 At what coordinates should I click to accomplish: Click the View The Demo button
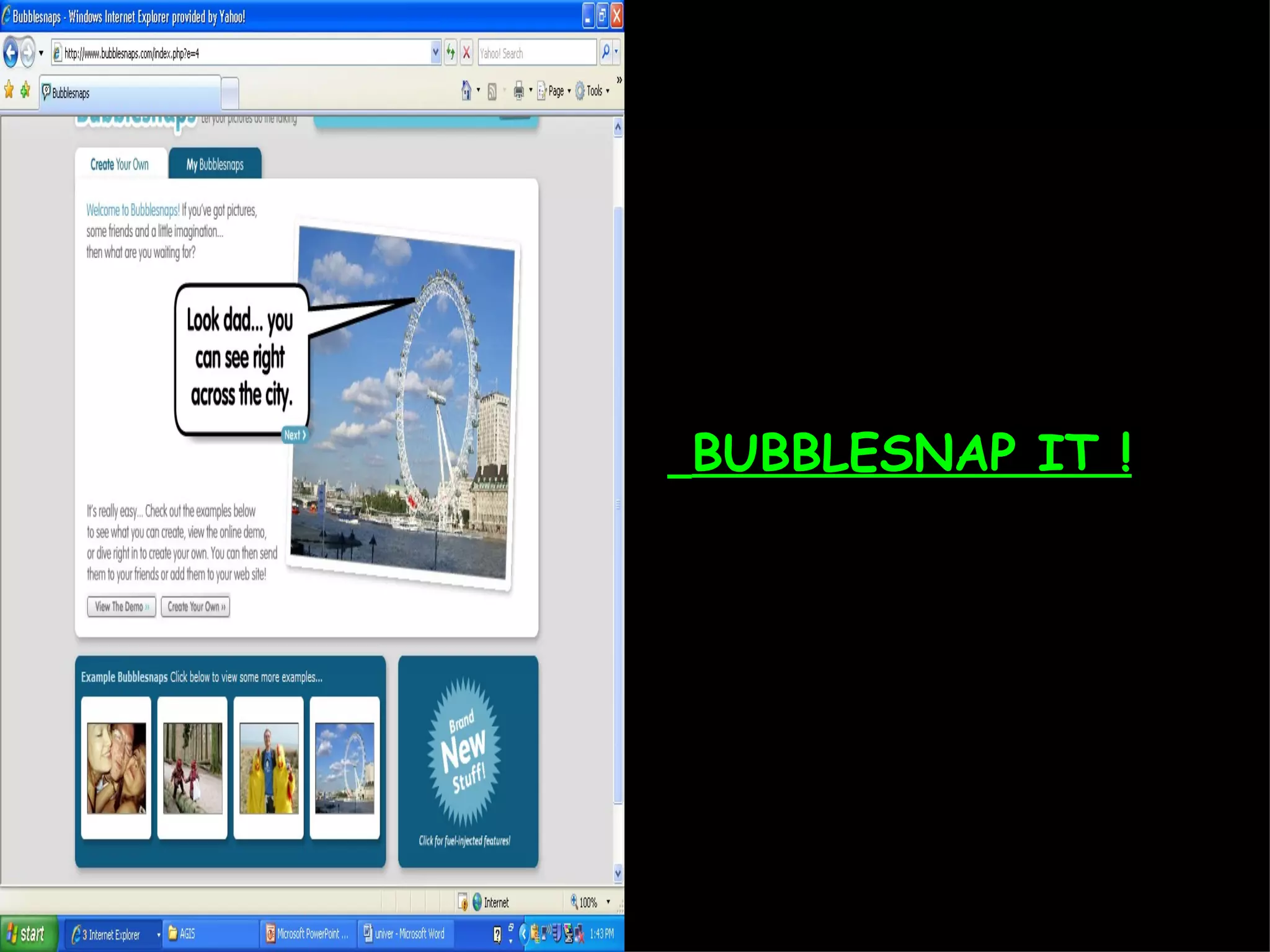[122, 607]
